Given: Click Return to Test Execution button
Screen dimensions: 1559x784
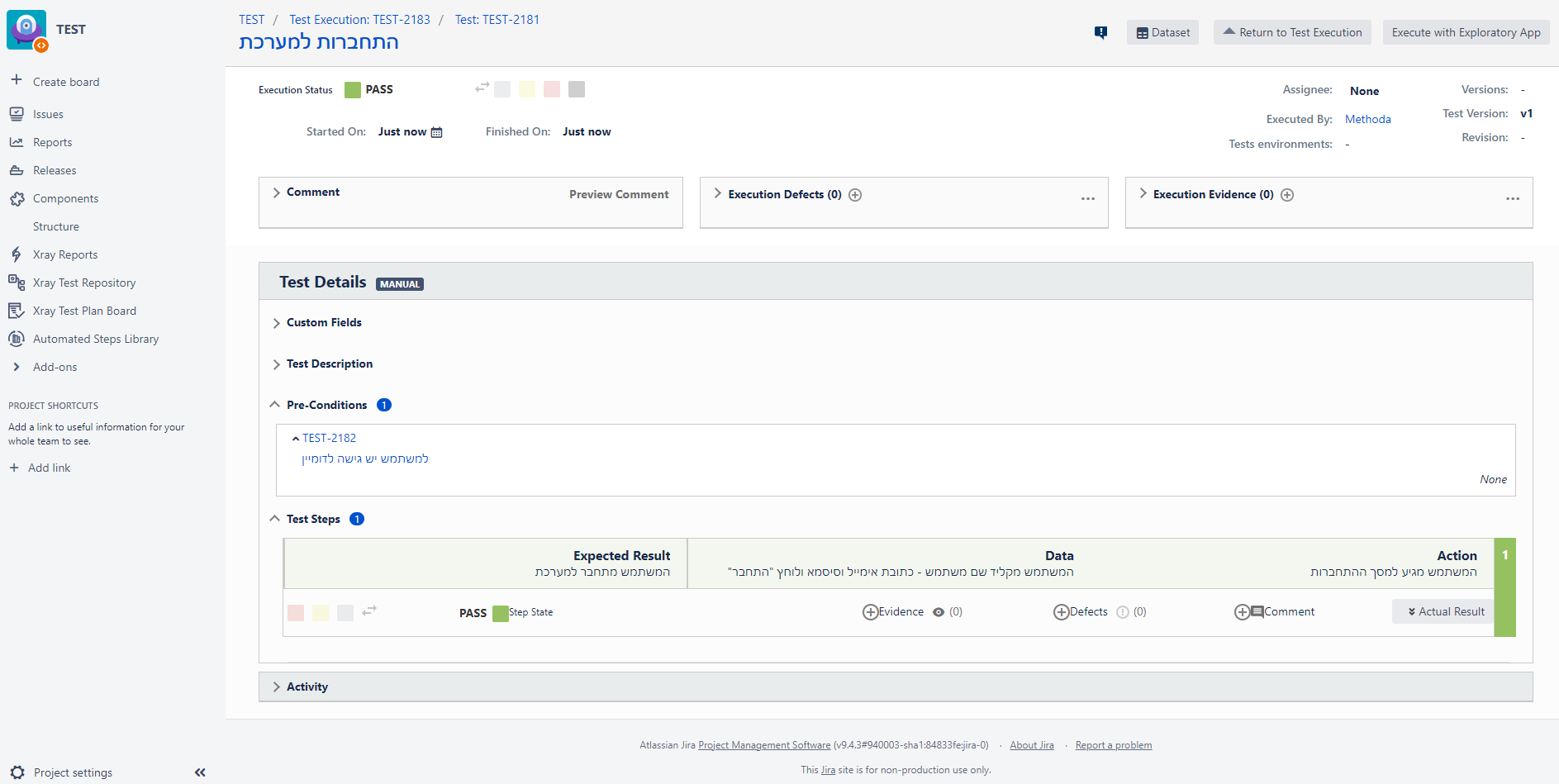Looking at the screenshot, I should (x=1292, y=32).
